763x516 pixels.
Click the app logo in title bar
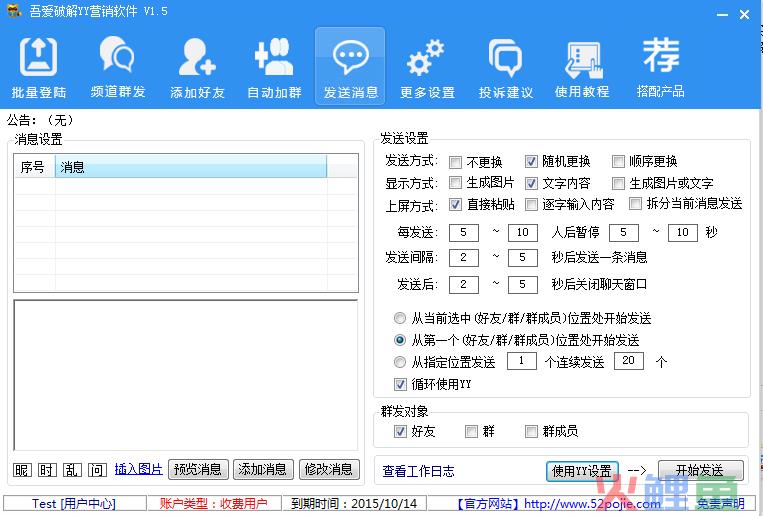coord(14,10)
